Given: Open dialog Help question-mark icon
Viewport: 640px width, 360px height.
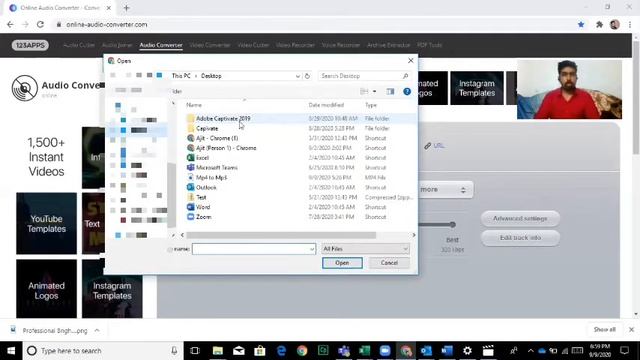Looking at the screenshot, I should [407, 91].
